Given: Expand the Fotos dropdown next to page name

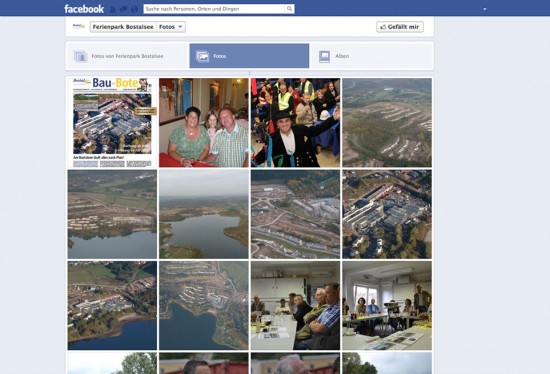Looking at the screenshot, I should pos(171,27).
